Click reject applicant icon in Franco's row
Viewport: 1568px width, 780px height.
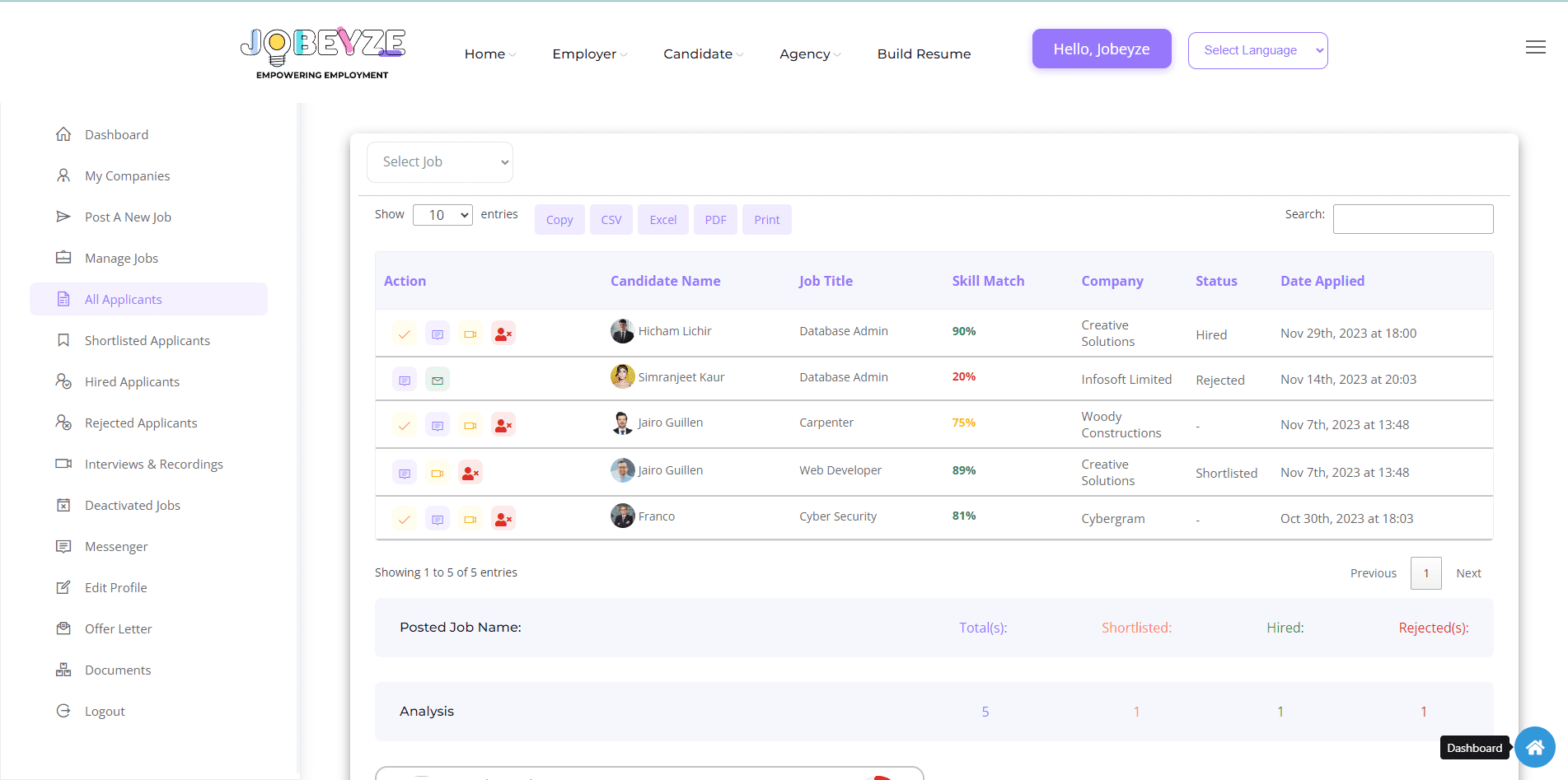tap(503, 519)
